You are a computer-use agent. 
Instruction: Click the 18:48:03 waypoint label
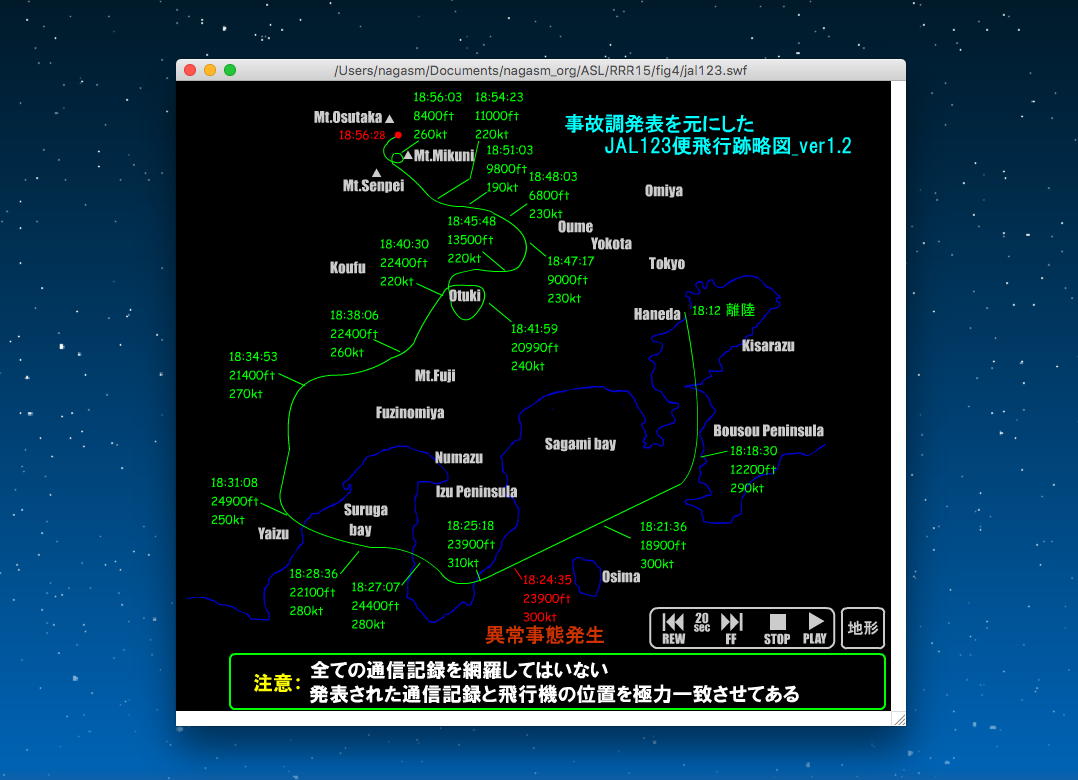click(x=553, y=177)
